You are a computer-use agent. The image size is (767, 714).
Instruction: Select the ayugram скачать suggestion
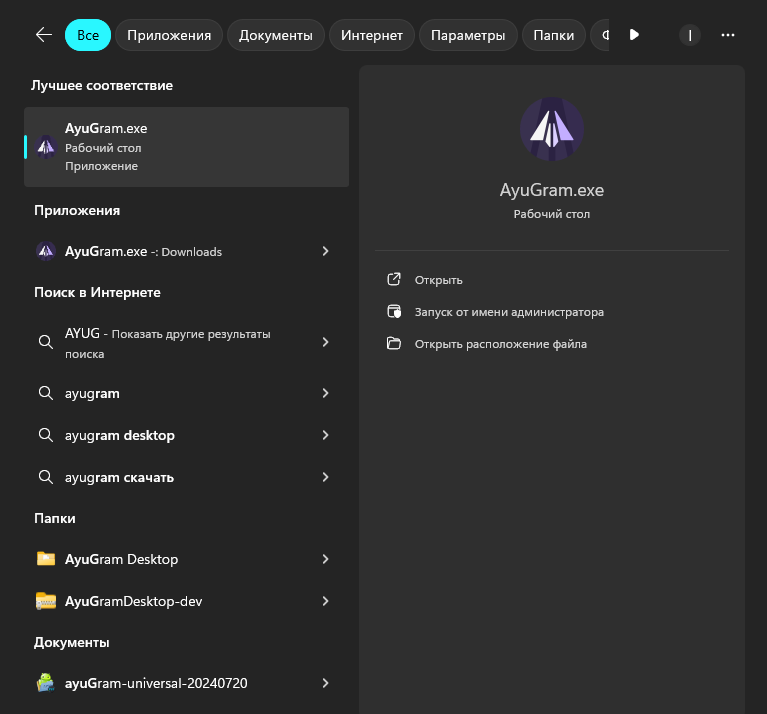point(186,477)
